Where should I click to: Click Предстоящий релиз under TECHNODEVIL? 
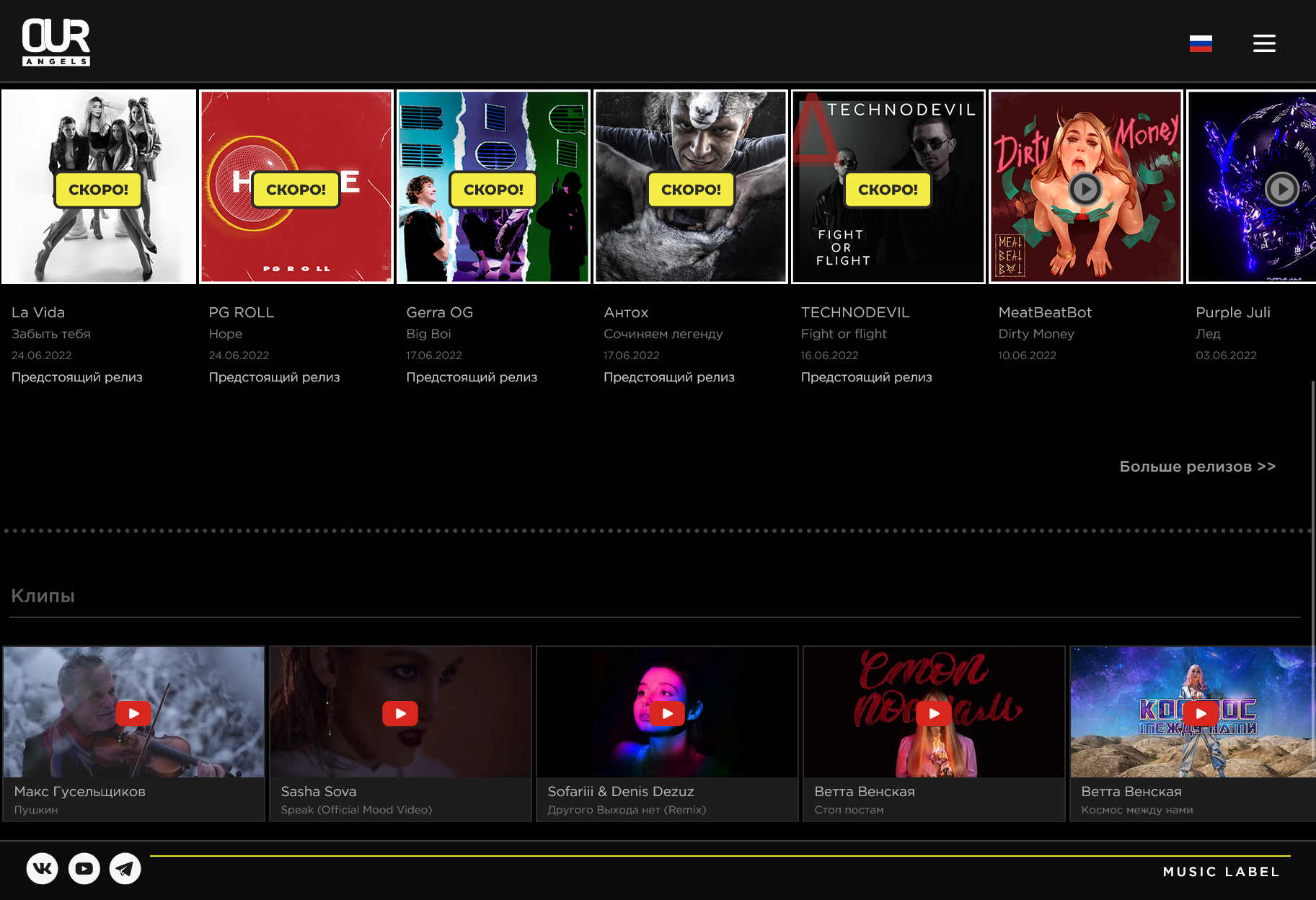coord(867,377)
